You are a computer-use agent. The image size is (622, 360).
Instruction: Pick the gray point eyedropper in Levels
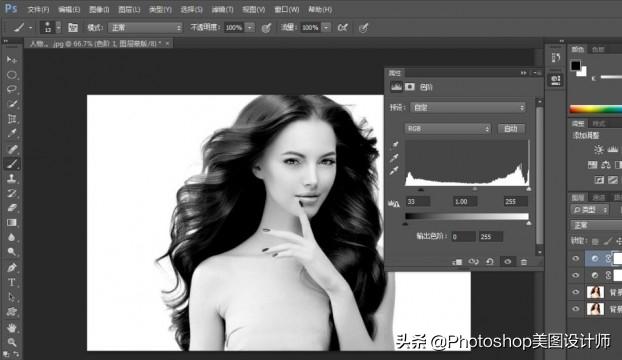(394, 158)
